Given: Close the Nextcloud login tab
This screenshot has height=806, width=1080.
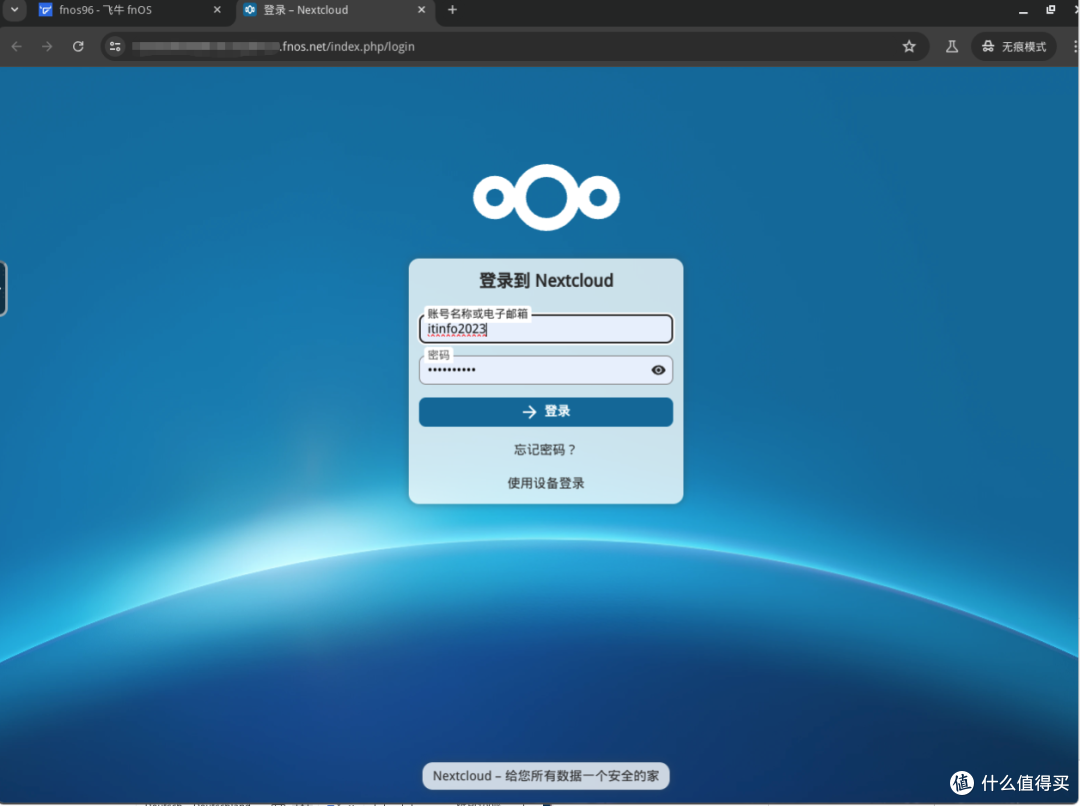Looking at the screenshot, I should point(422,10).
